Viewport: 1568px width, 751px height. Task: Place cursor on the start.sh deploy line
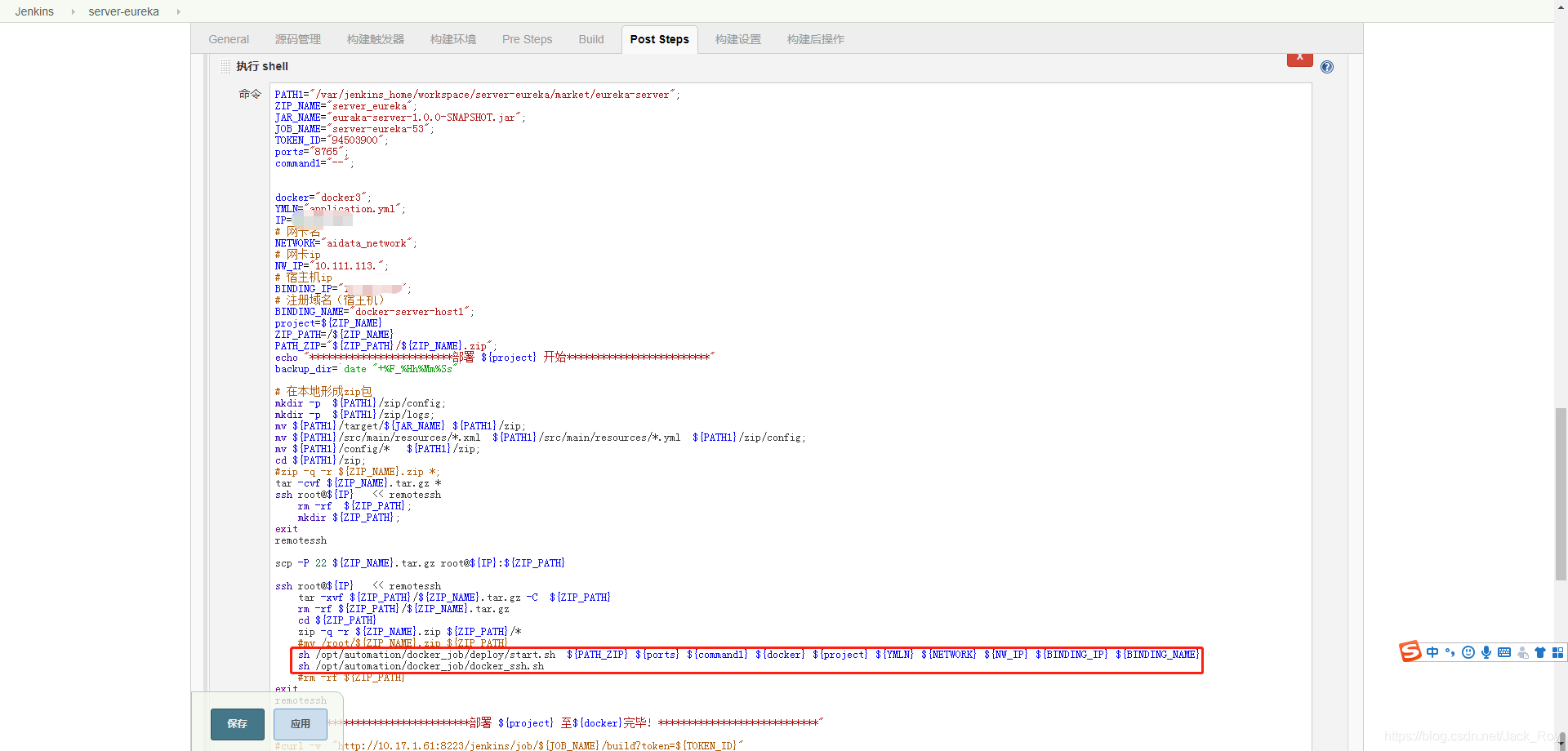[x=748, y=655]
